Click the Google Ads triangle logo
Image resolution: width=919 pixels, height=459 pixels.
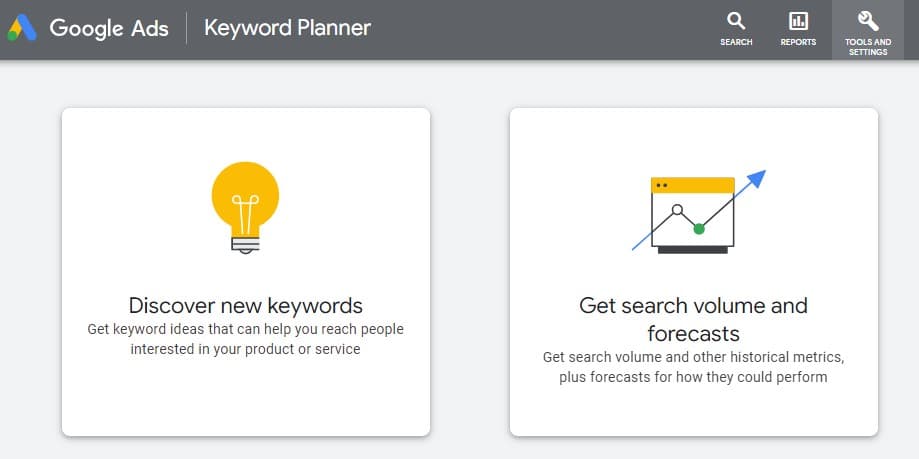(23, 27)
